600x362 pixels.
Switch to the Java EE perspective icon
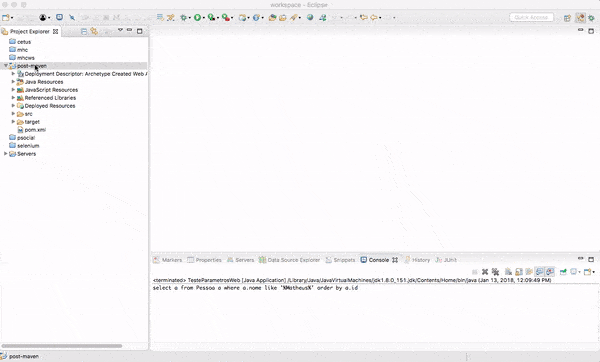coord(580,18)
